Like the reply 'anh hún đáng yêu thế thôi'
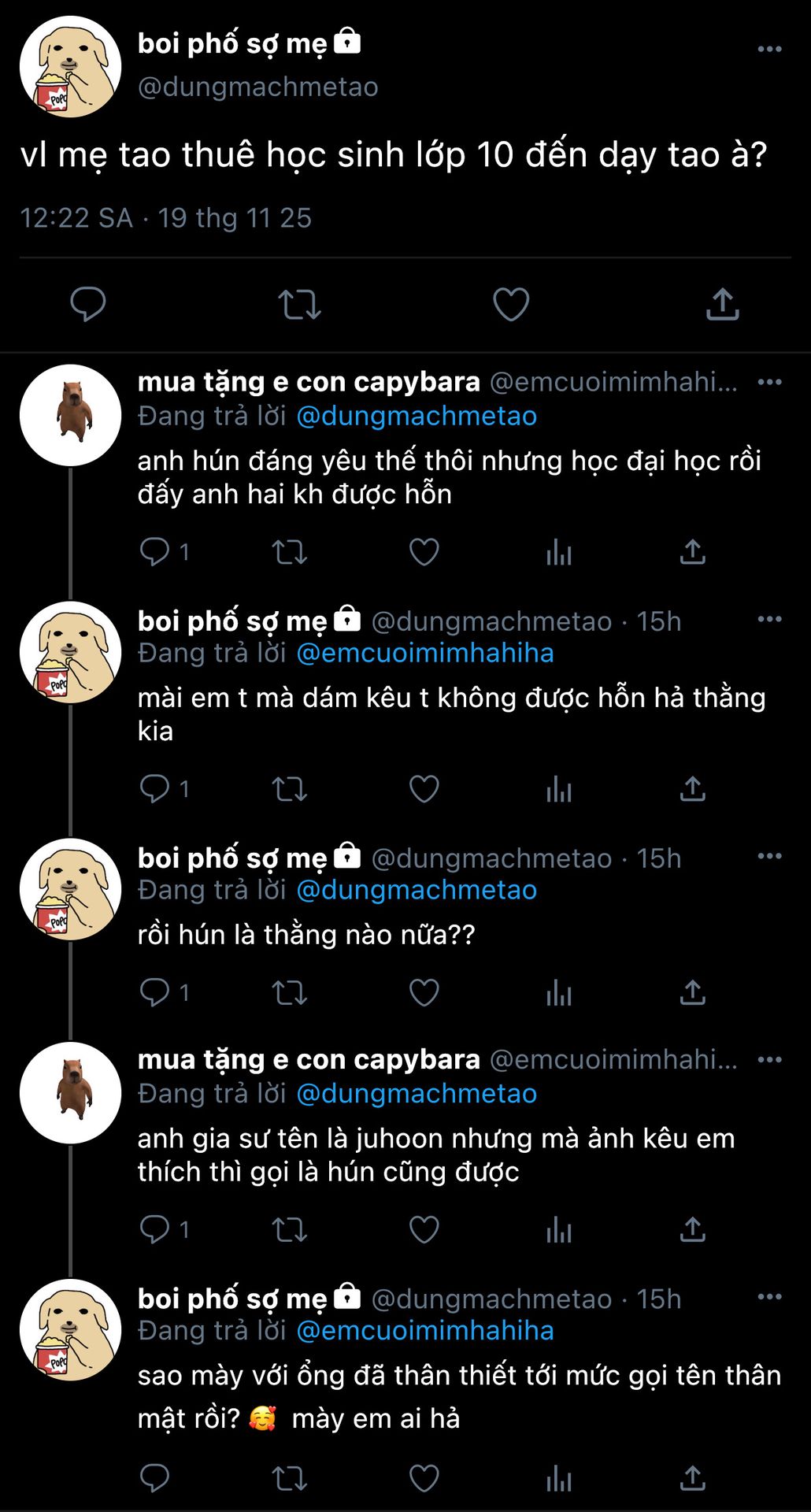The height and width of the screenshot is (1512, 811). pos(424,552)
